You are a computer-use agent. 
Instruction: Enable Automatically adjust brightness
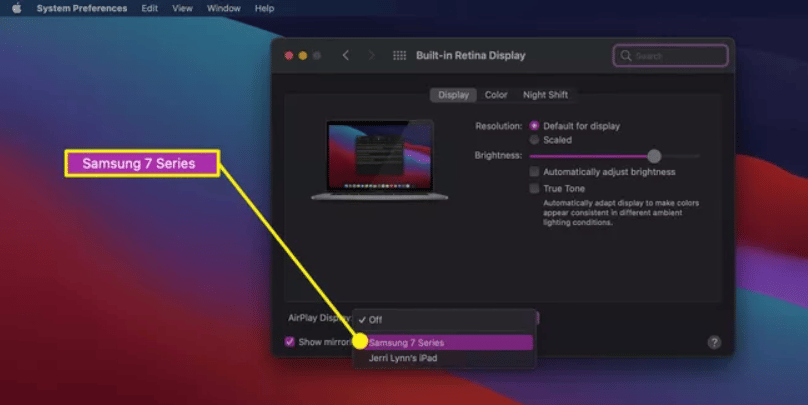[534, 172]
